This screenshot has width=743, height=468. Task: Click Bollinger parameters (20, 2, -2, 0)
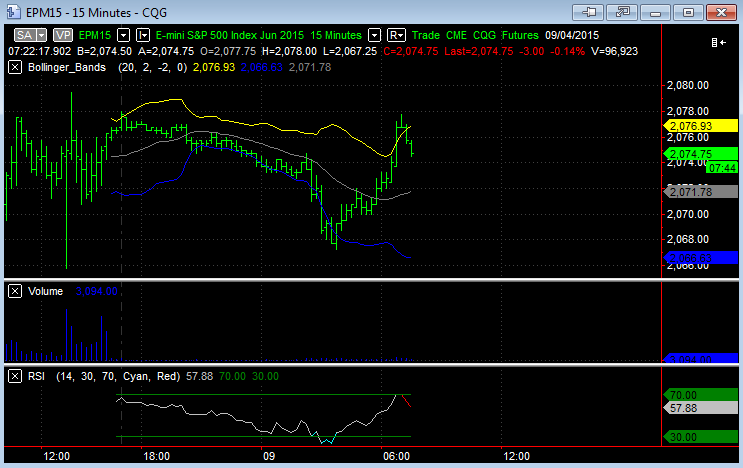point(152,67)
